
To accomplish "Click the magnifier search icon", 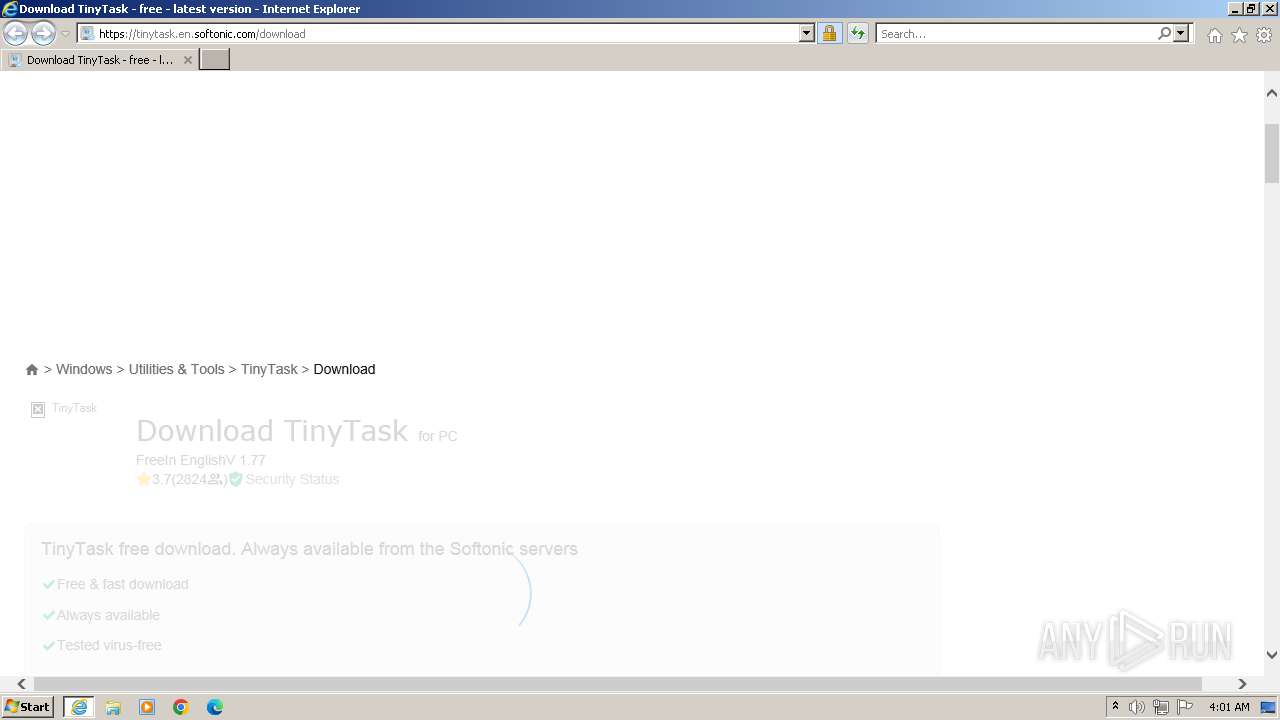I will click(x=1164, y=33).
